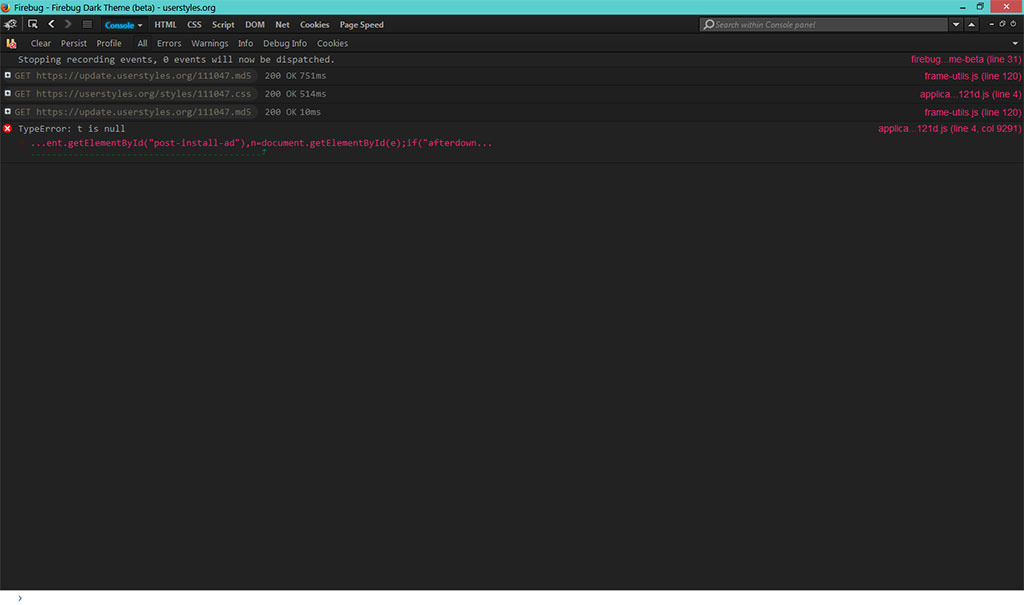Minimize the Firebug window
1024x605 pixels.
point(963,7)
